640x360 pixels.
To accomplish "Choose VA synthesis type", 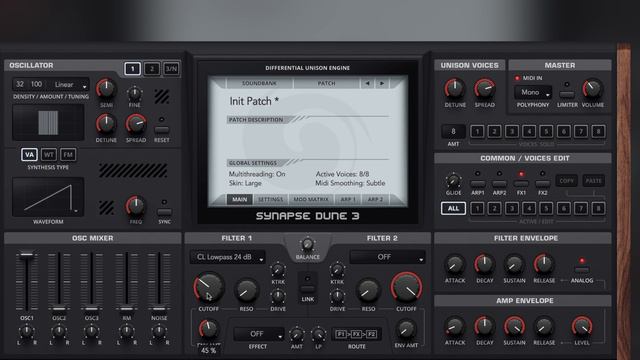I will click(x=29, y=155).
